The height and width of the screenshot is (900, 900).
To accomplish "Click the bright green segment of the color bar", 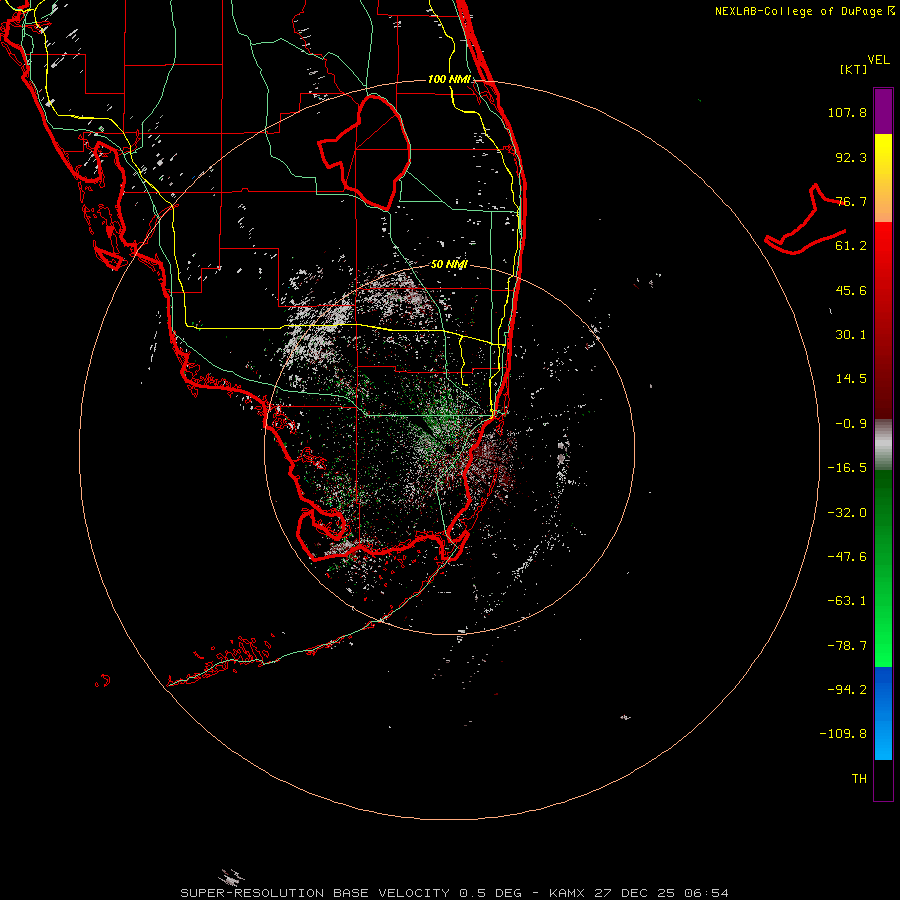I will [x=883, y=620].
